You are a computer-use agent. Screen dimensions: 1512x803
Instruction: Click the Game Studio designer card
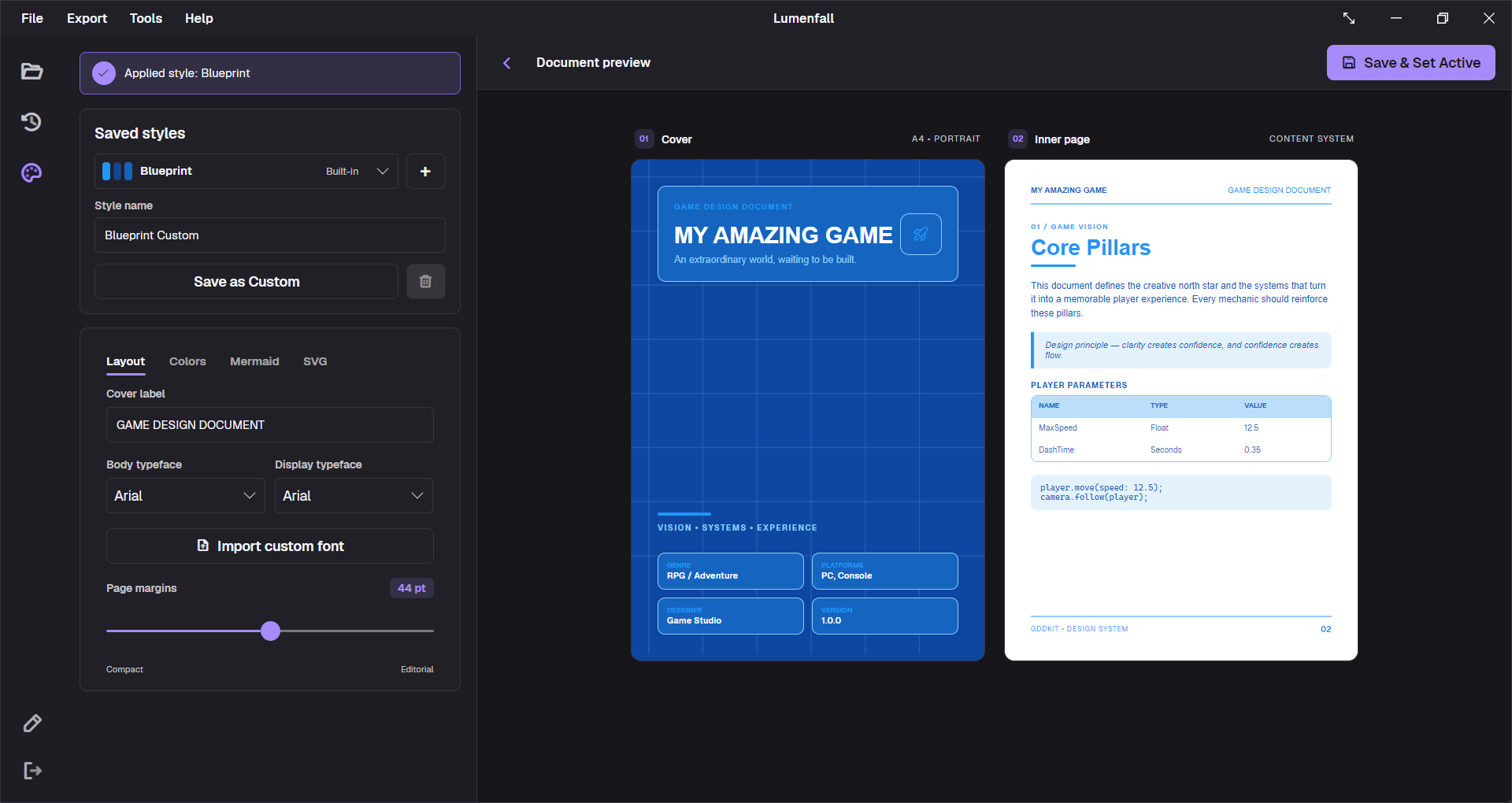(731, 616)
